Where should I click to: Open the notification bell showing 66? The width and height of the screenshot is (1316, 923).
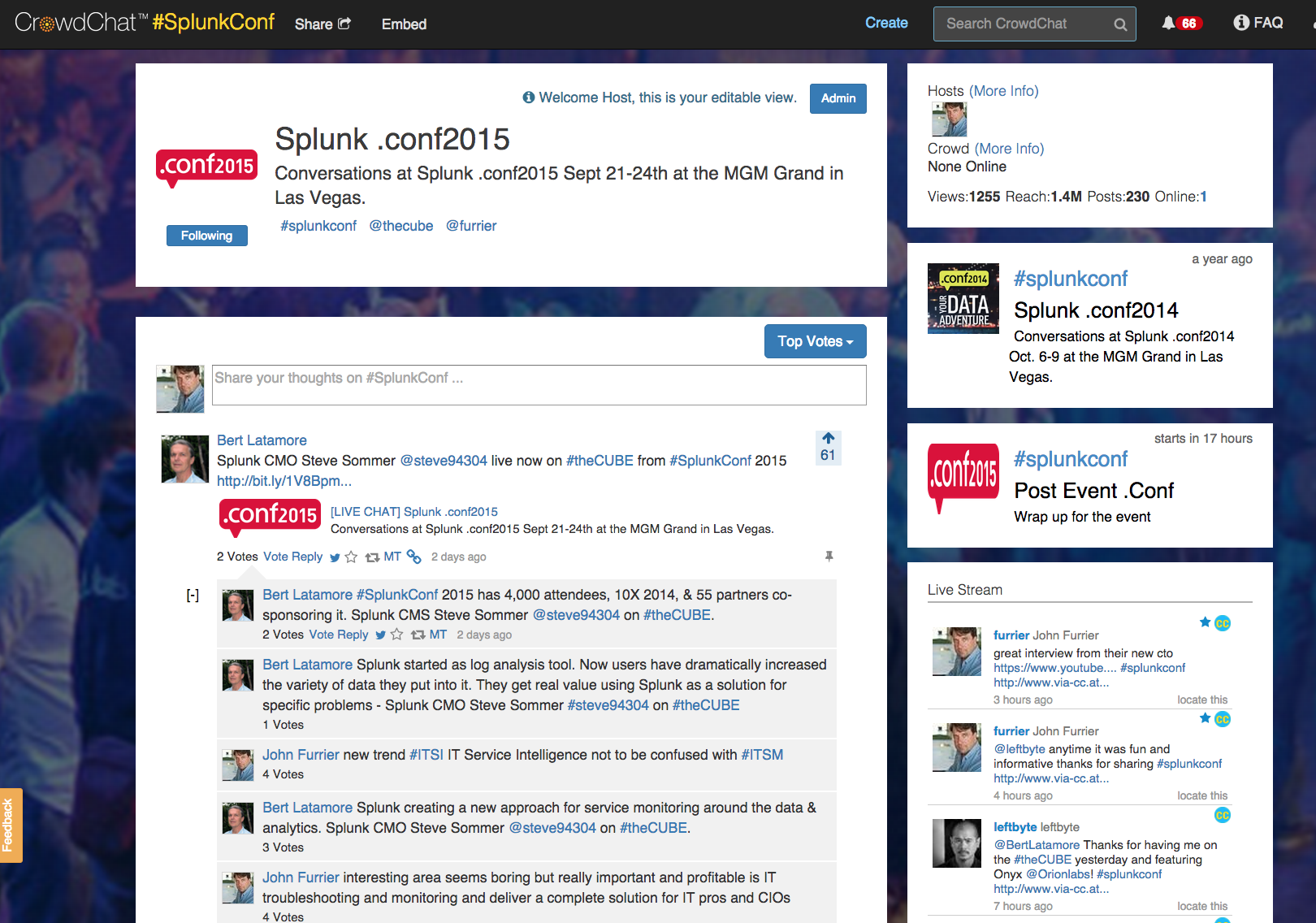1182,24
